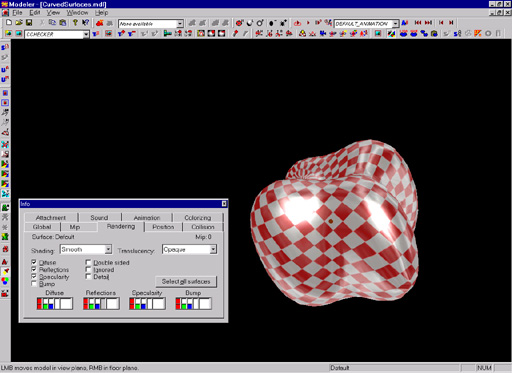Enable the Bump checkbox

34,284
